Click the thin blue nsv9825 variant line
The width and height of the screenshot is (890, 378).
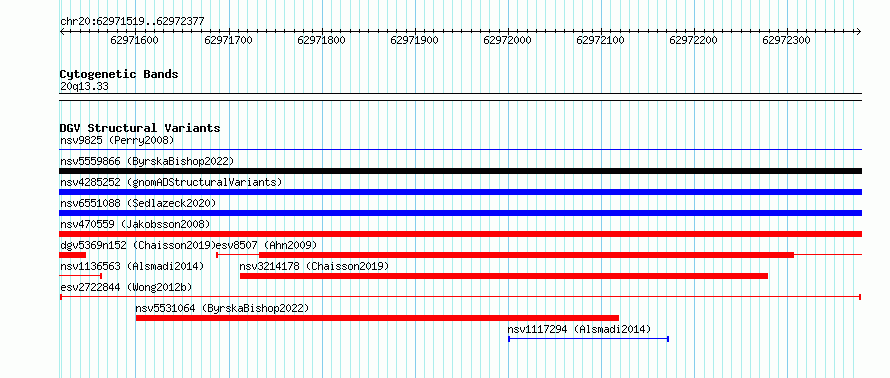coord(461,150)
